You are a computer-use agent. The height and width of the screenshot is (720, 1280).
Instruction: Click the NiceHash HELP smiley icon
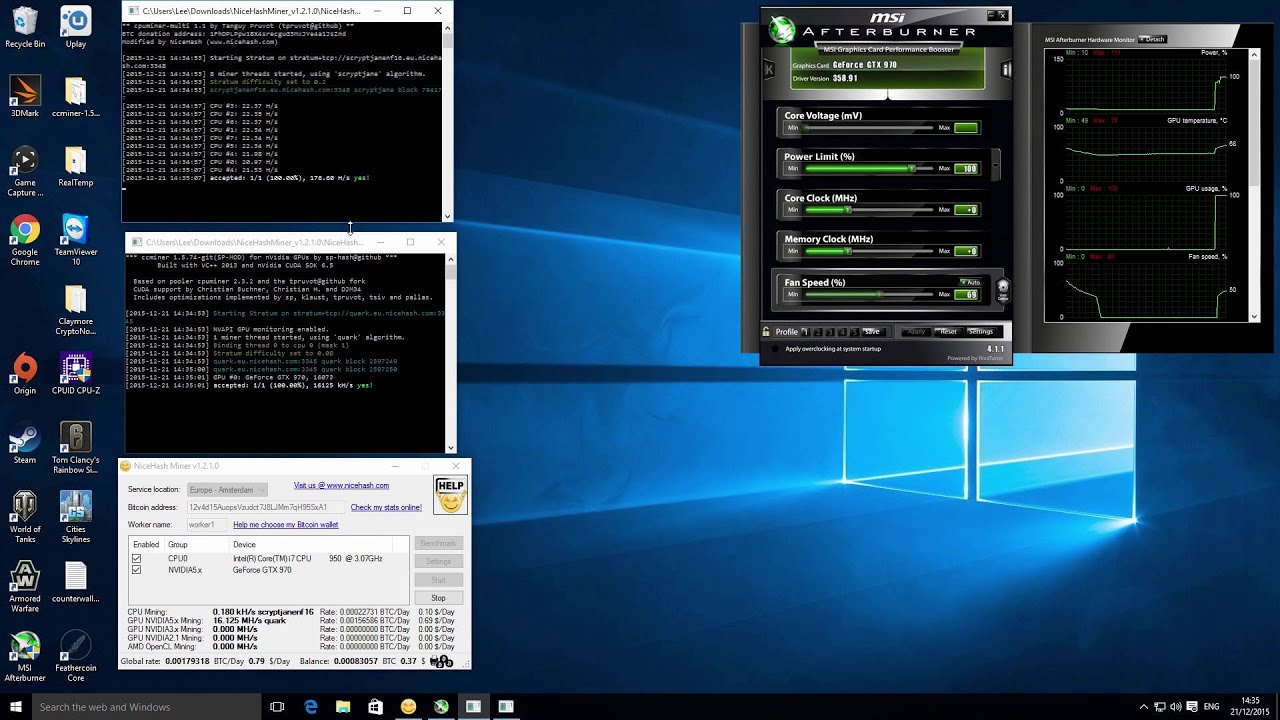(451, 496)
